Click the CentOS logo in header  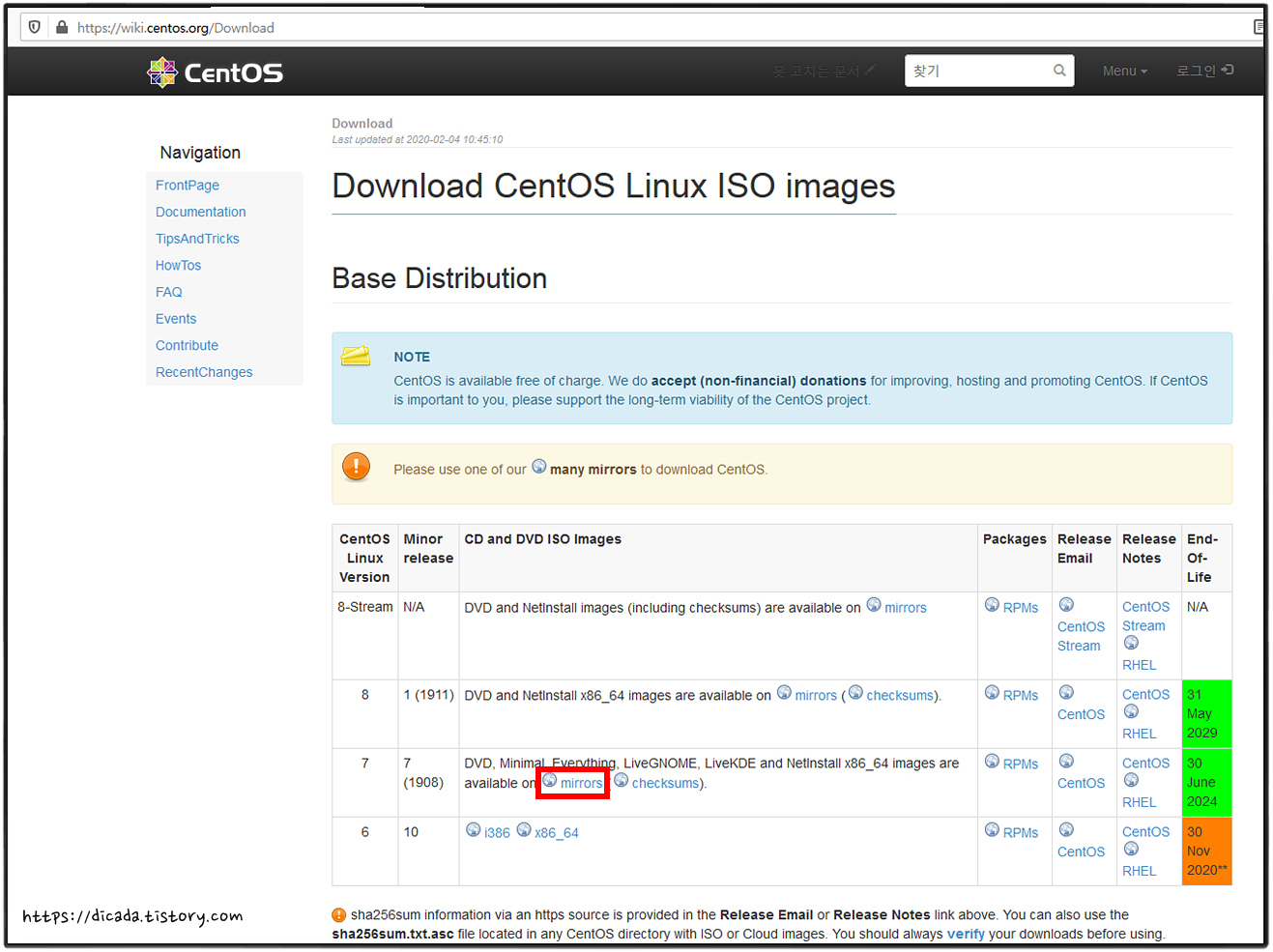[x=215, y=72]
